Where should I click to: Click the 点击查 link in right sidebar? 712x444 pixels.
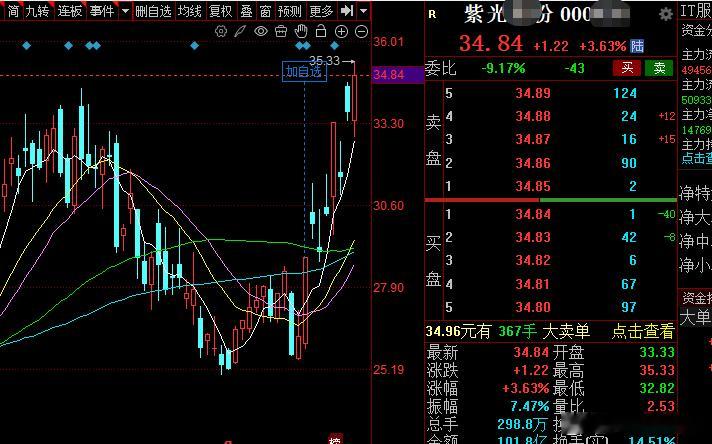697,158
